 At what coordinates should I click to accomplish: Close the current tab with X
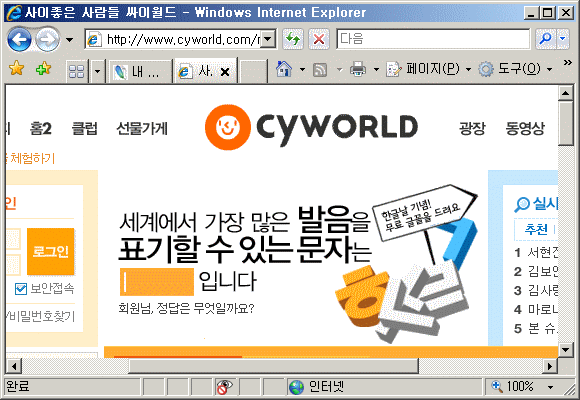[x=225, y=72]
